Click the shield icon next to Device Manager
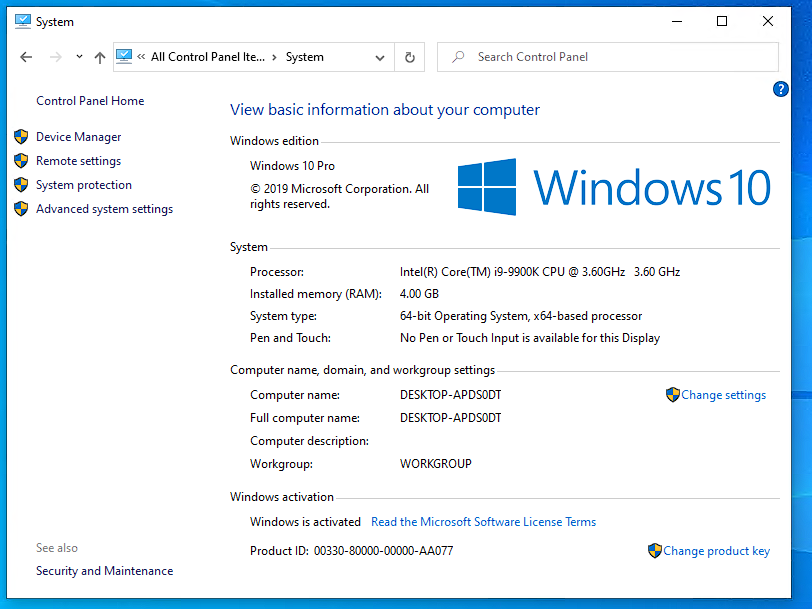The image size is (812, 609). [x=21, y=137]
